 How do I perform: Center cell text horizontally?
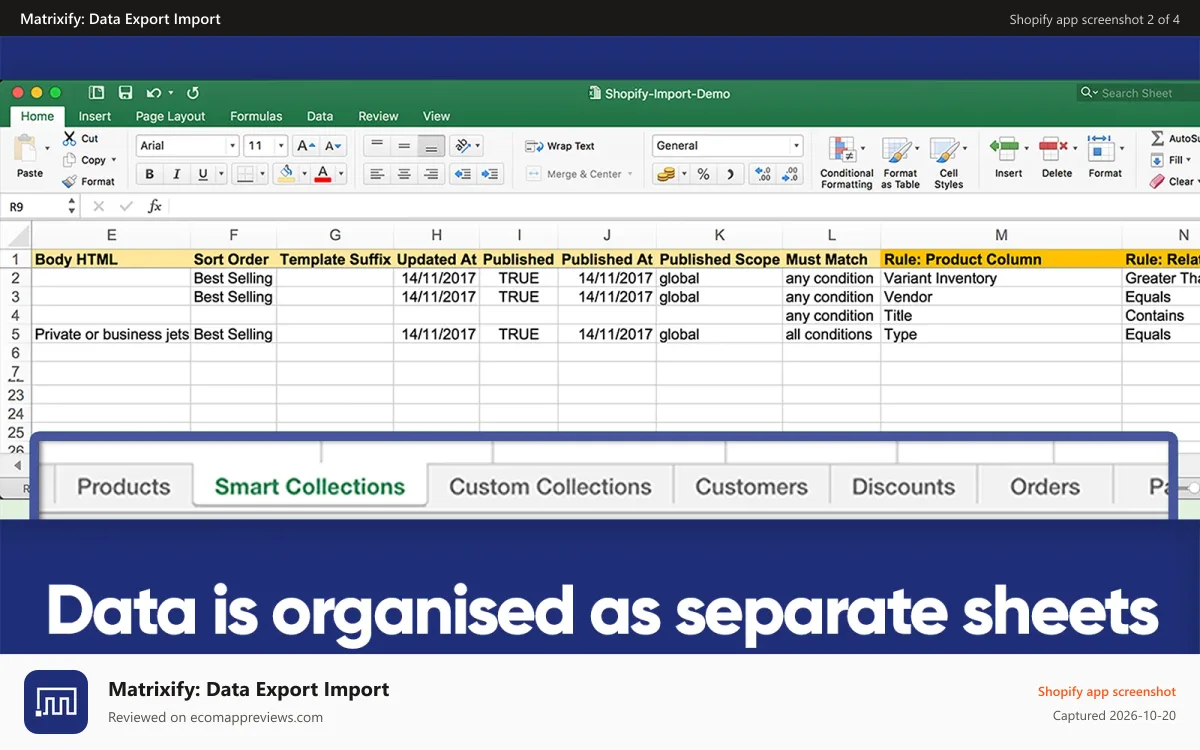coord(404,174)
